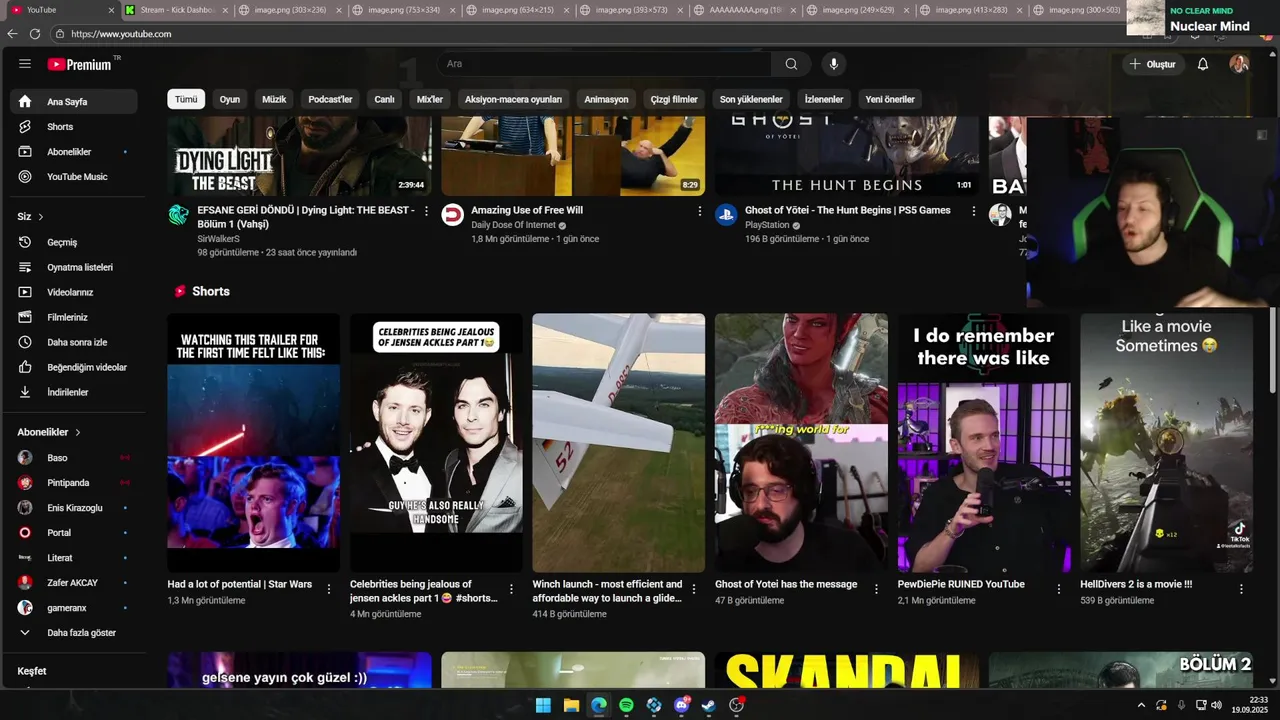Select the Son yüklenenler filter chip
The height and width of the screenshot is (720, 1280).
click(751, 99)
